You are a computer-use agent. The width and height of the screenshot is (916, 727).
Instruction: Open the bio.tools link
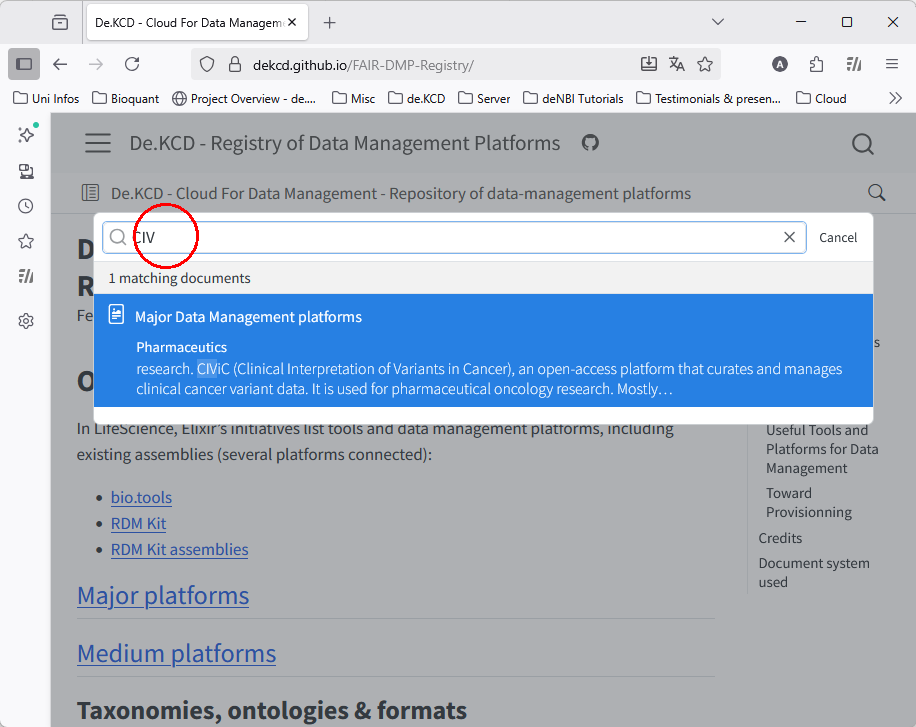141,497
